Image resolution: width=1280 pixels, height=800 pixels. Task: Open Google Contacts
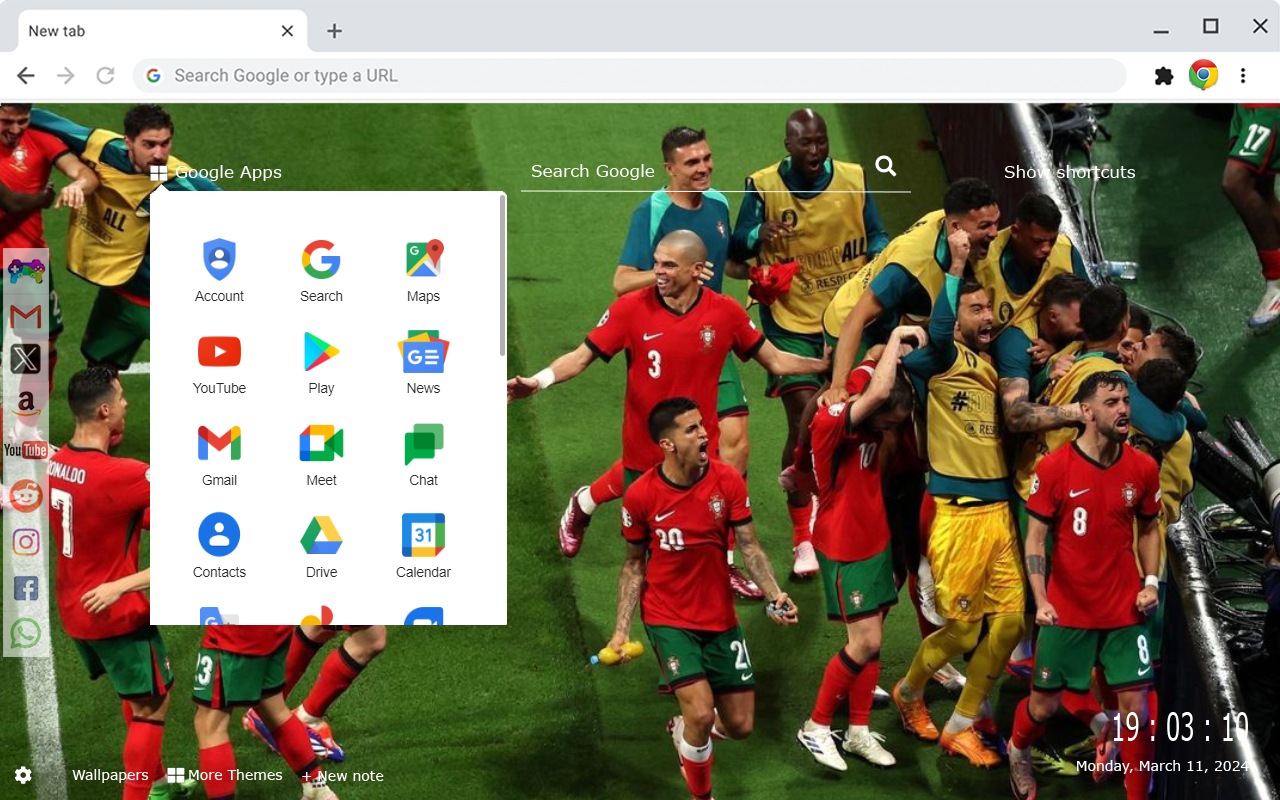[219, 547]
